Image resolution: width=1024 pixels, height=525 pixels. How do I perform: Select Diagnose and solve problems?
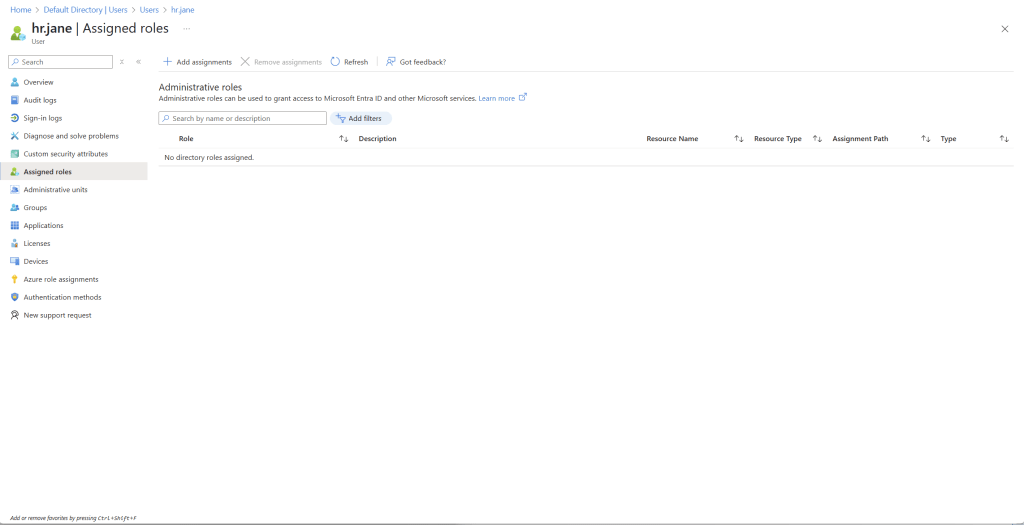pyautogui.click(x=70, y=136)
